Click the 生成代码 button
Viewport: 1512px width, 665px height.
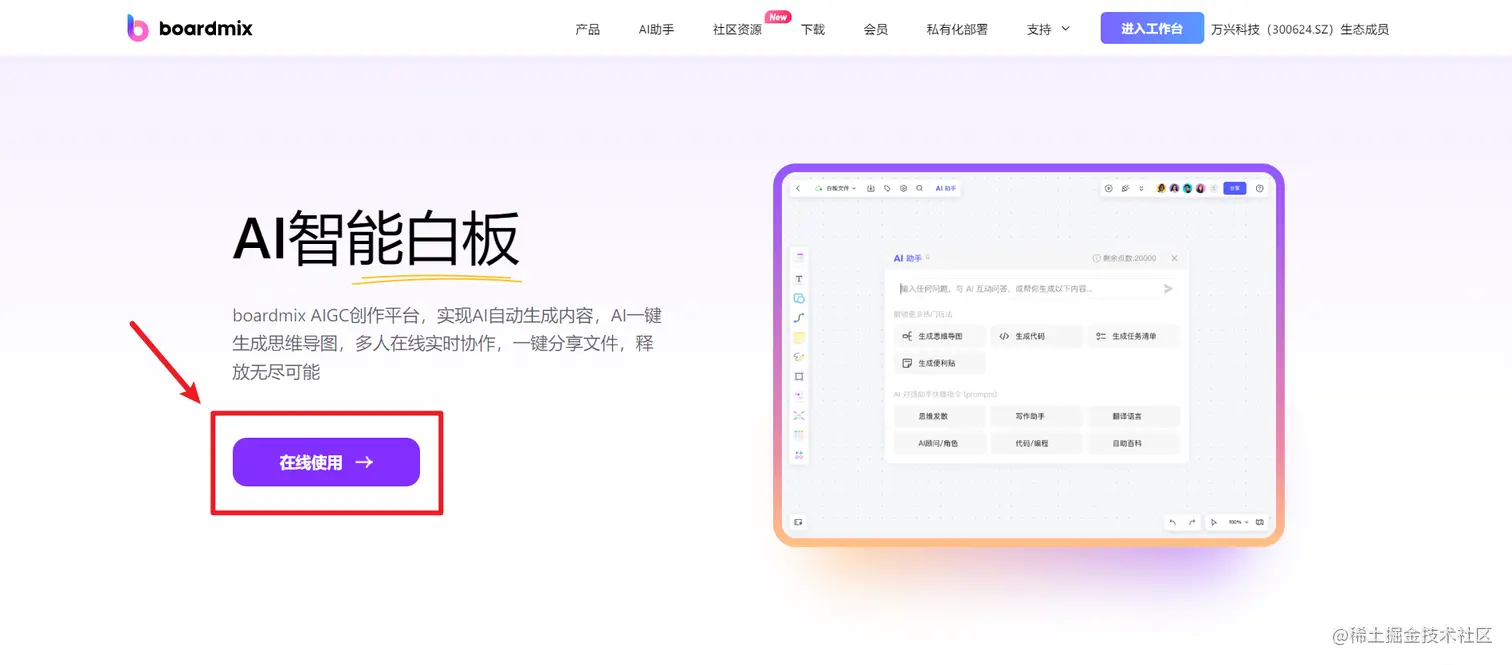pos(1037,336)
